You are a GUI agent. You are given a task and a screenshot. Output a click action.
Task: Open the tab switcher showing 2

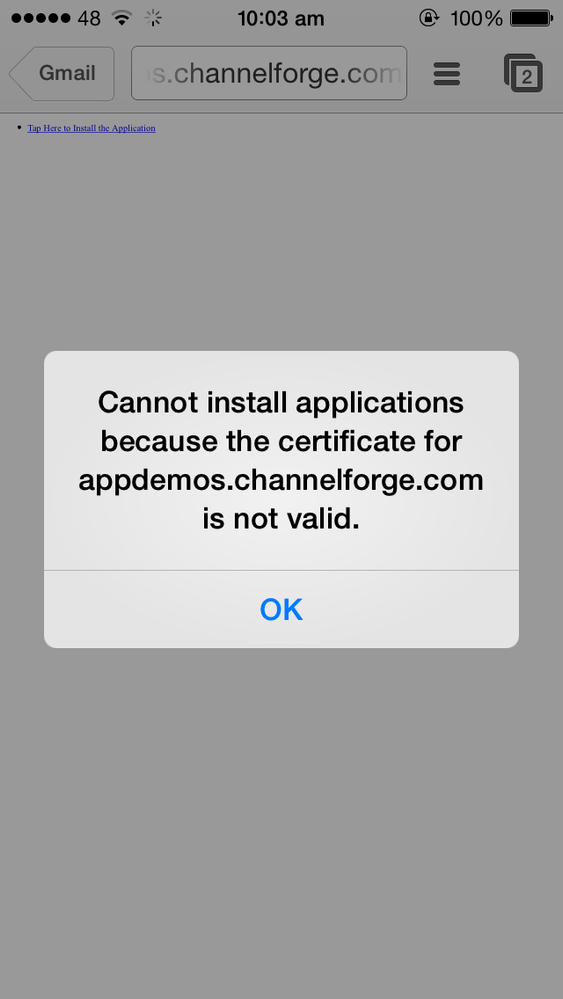coord(524,74)
